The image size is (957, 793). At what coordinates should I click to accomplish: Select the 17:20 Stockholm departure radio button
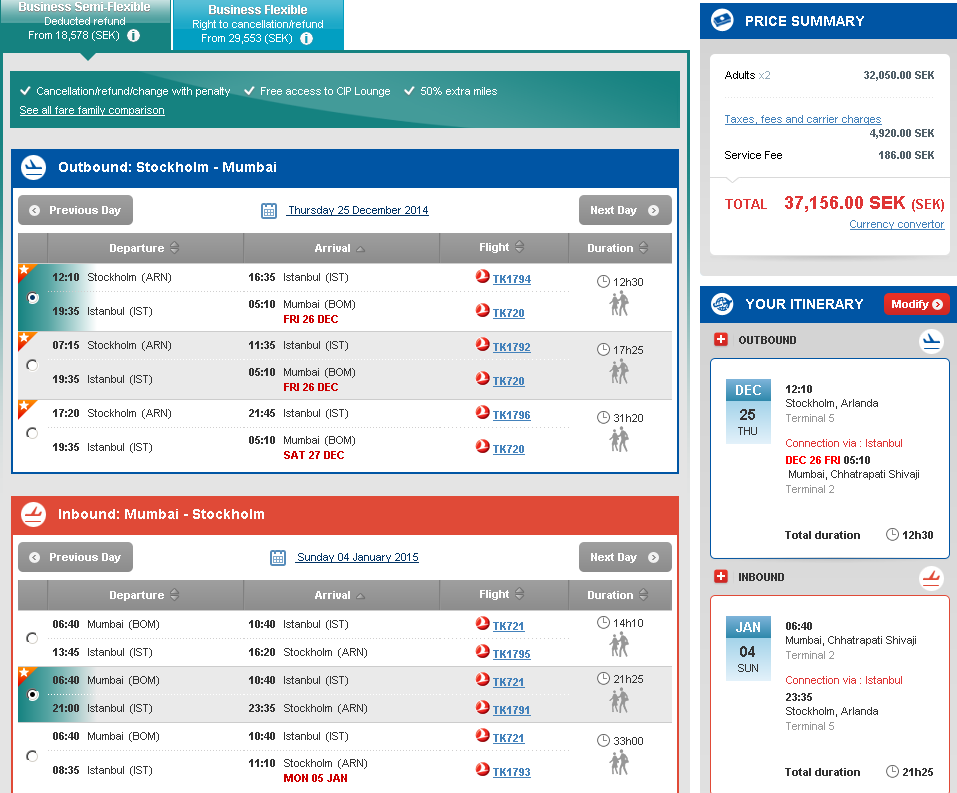(x=31, y=433)
